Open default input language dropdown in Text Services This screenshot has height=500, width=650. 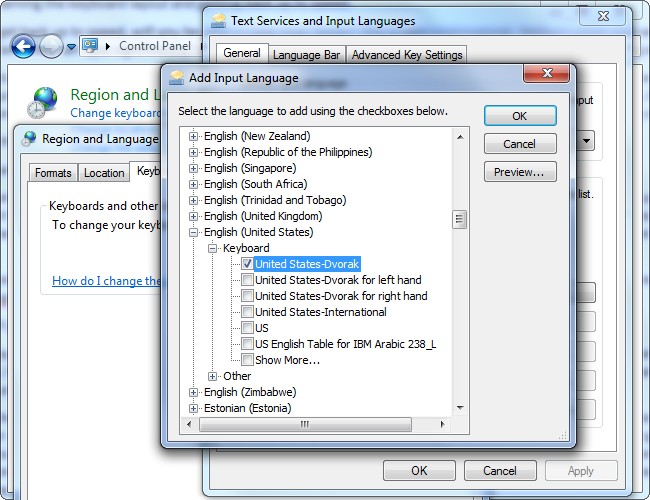click(586, 141)
